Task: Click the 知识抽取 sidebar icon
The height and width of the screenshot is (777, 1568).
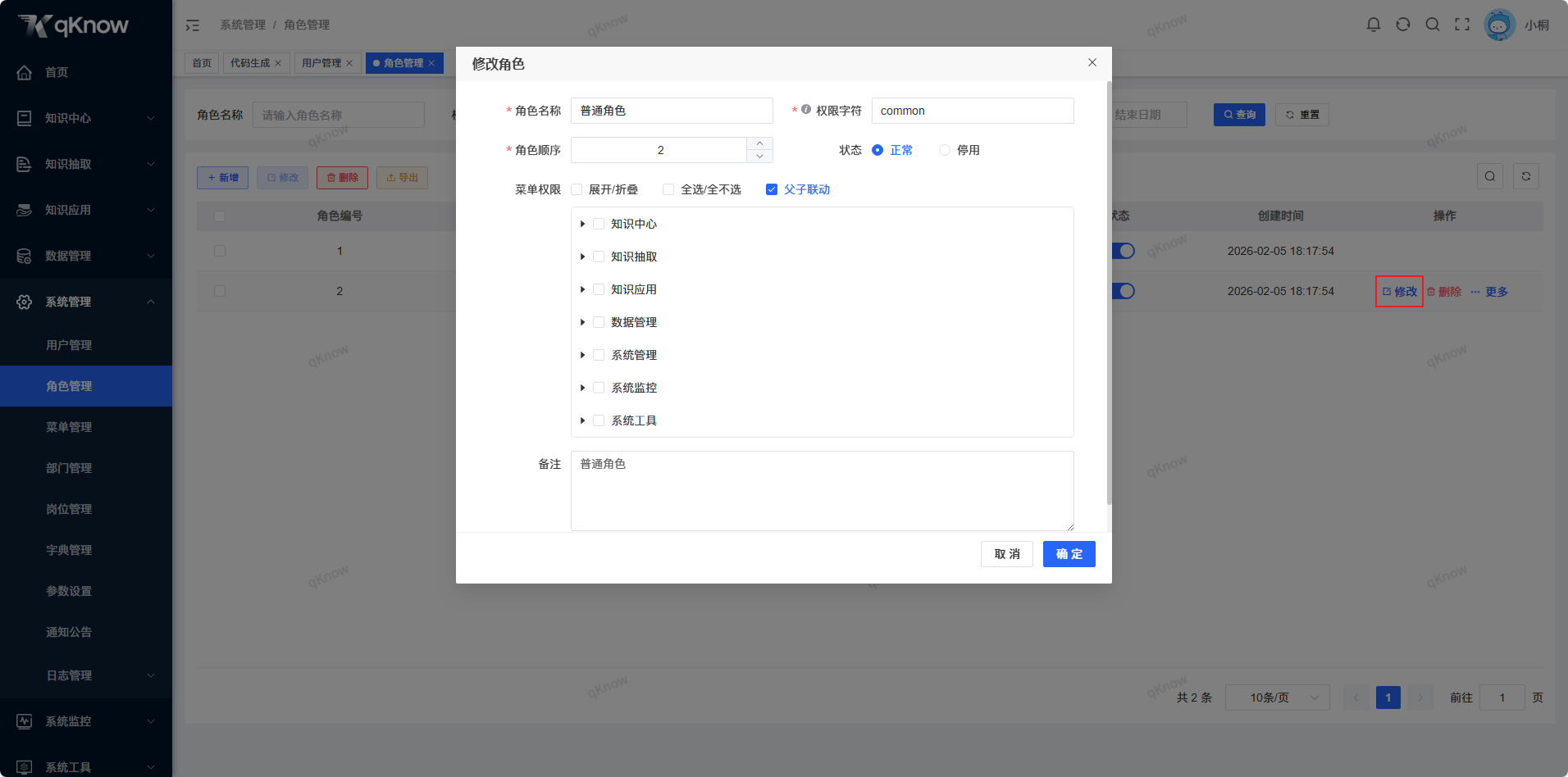Action: [x=25, y=164]
